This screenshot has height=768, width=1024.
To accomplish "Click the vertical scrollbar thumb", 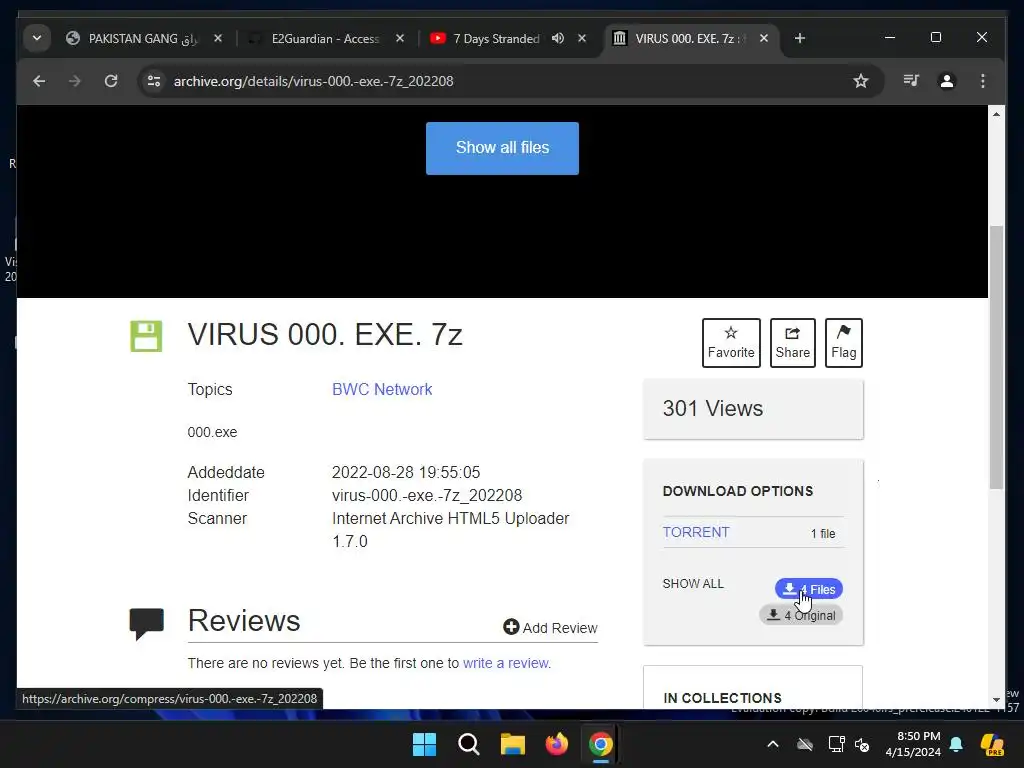I will 996,357.
